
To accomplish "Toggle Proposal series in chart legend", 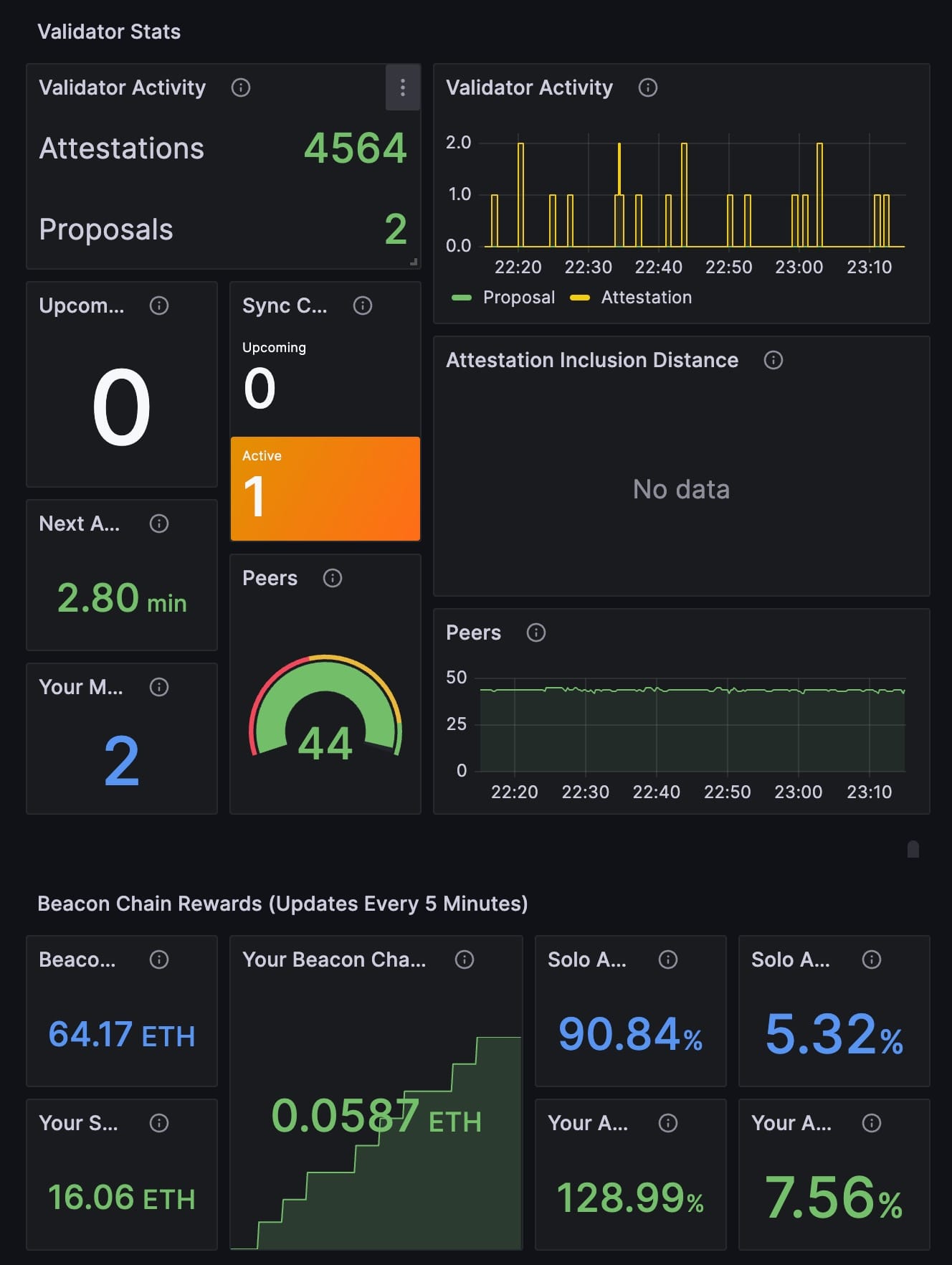I will point(518,298).
